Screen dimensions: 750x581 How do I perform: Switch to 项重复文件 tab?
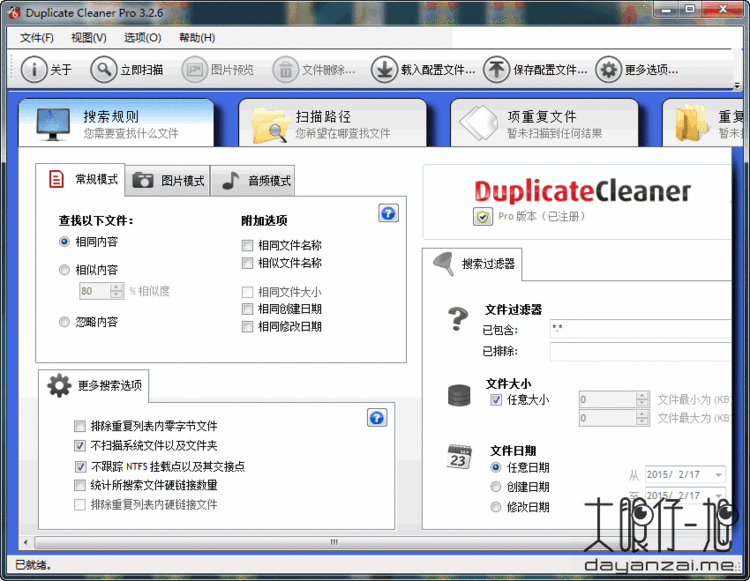pyautogui.click(x=544, y=123)
